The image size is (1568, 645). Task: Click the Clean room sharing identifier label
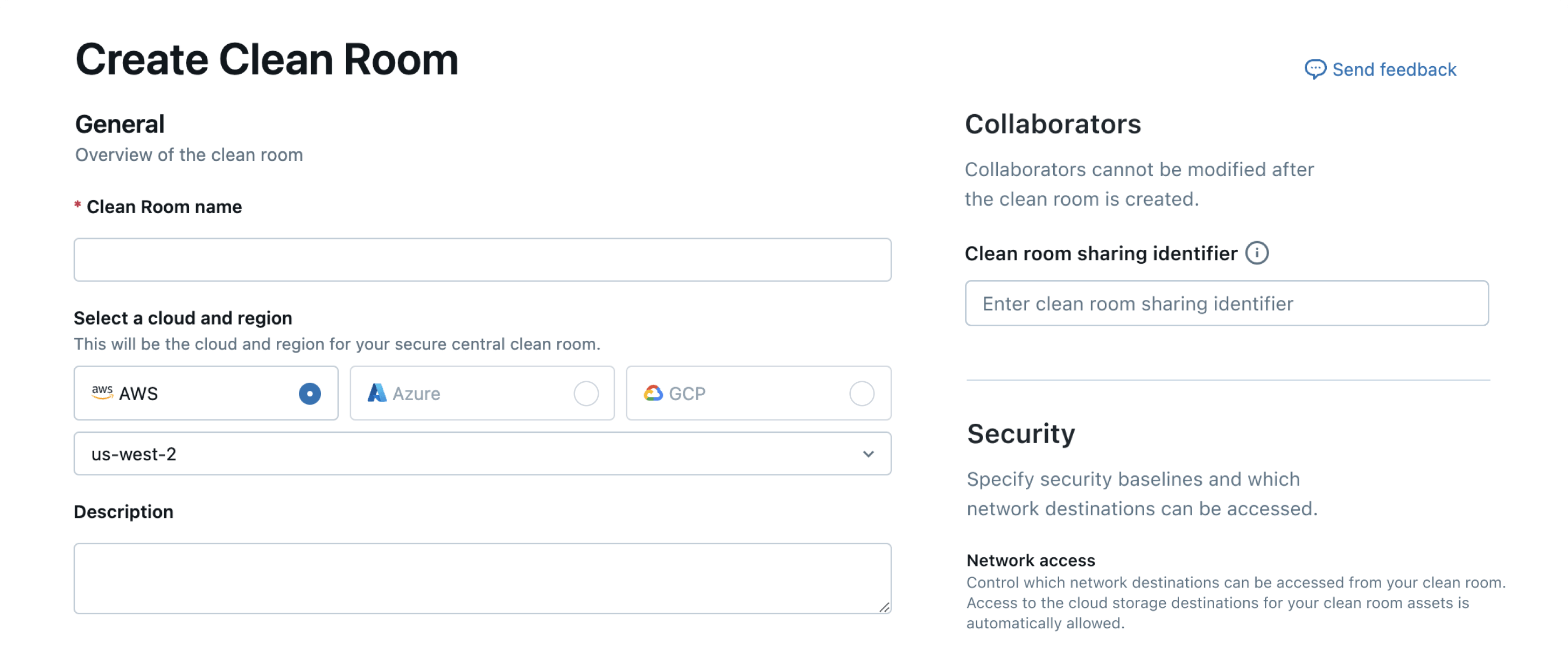pos(1101,253)
